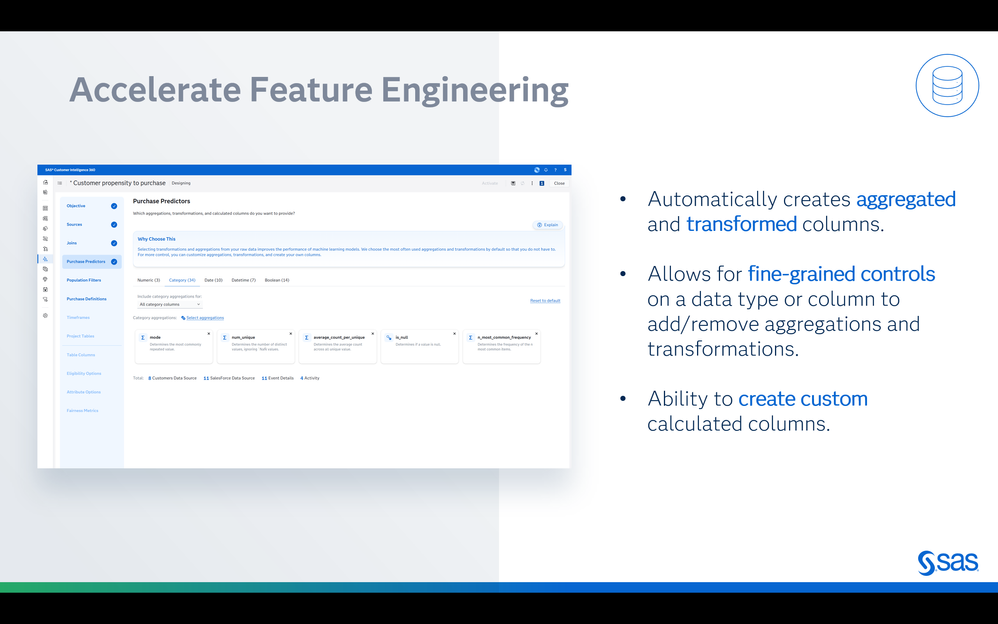This screenshot has height=624, width=998.
Task: Click the sigma icon on average_count_per_unique card
Action: (x=306, y=337)
